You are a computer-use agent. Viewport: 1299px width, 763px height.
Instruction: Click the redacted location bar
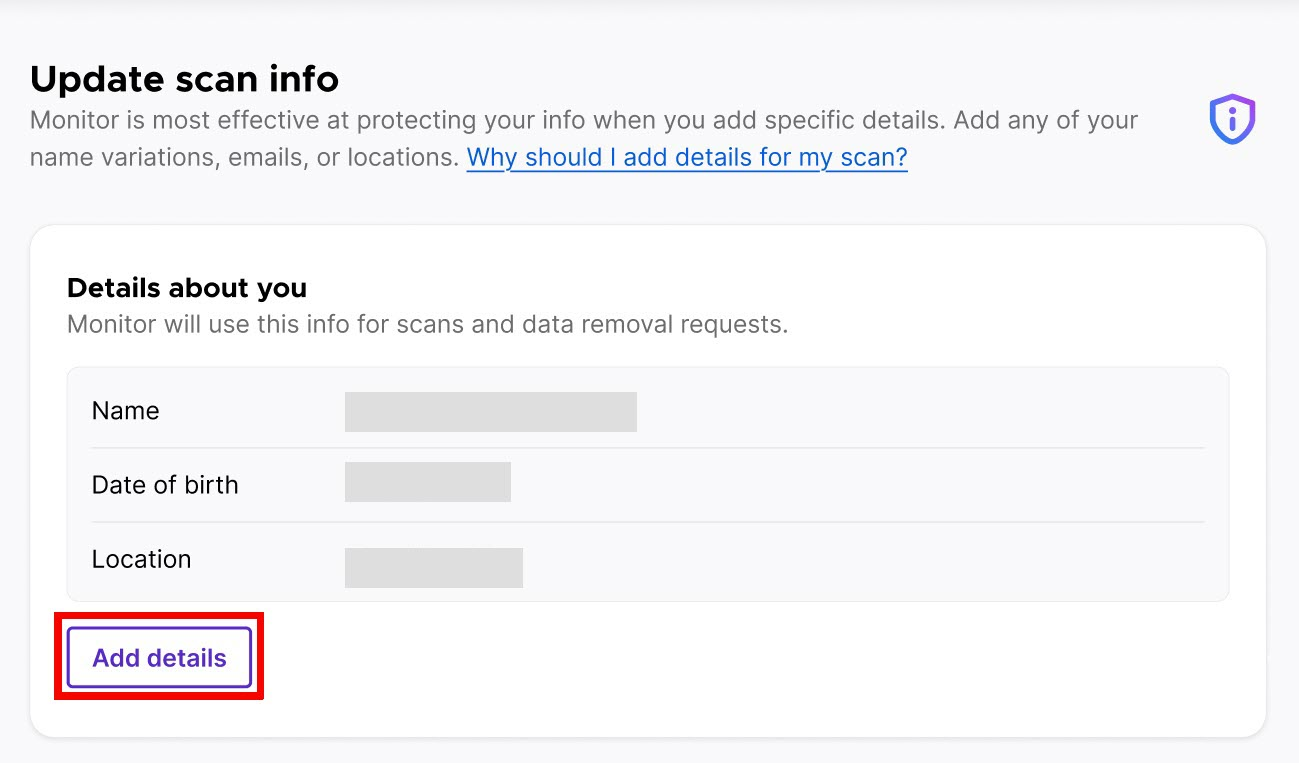[434, 567]
